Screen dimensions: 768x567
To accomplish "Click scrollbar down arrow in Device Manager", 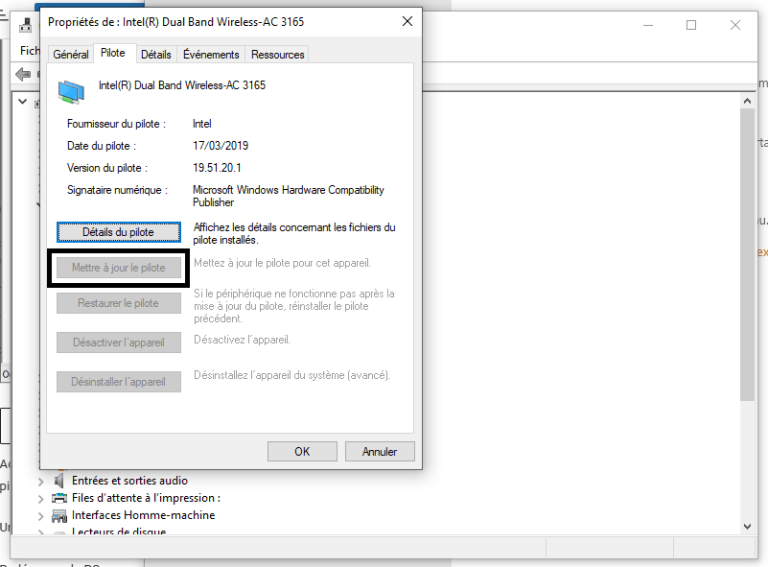I will 747,527.
